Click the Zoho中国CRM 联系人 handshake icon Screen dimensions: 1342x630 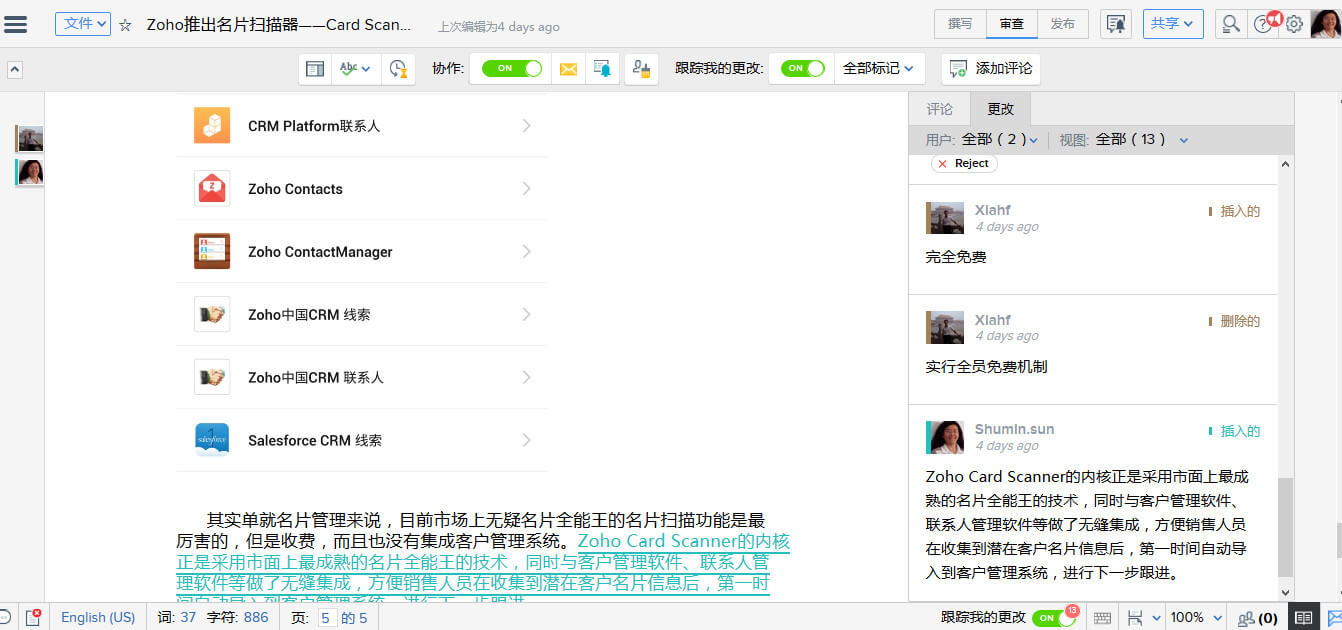pyautogui.click(x=212, y=377)
